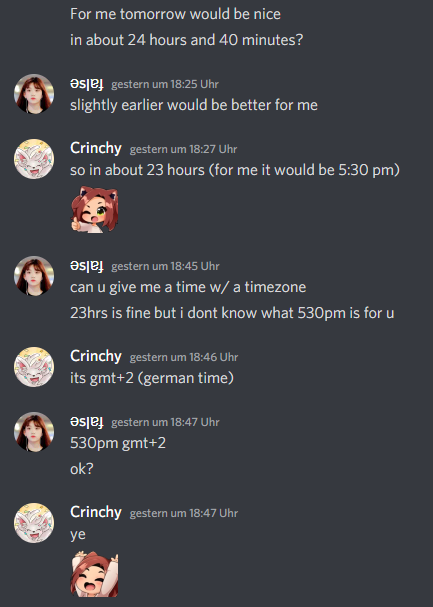Open Crinchy's profile from the 18:27 username
The image size is (433, 607).
coord(96,148)
